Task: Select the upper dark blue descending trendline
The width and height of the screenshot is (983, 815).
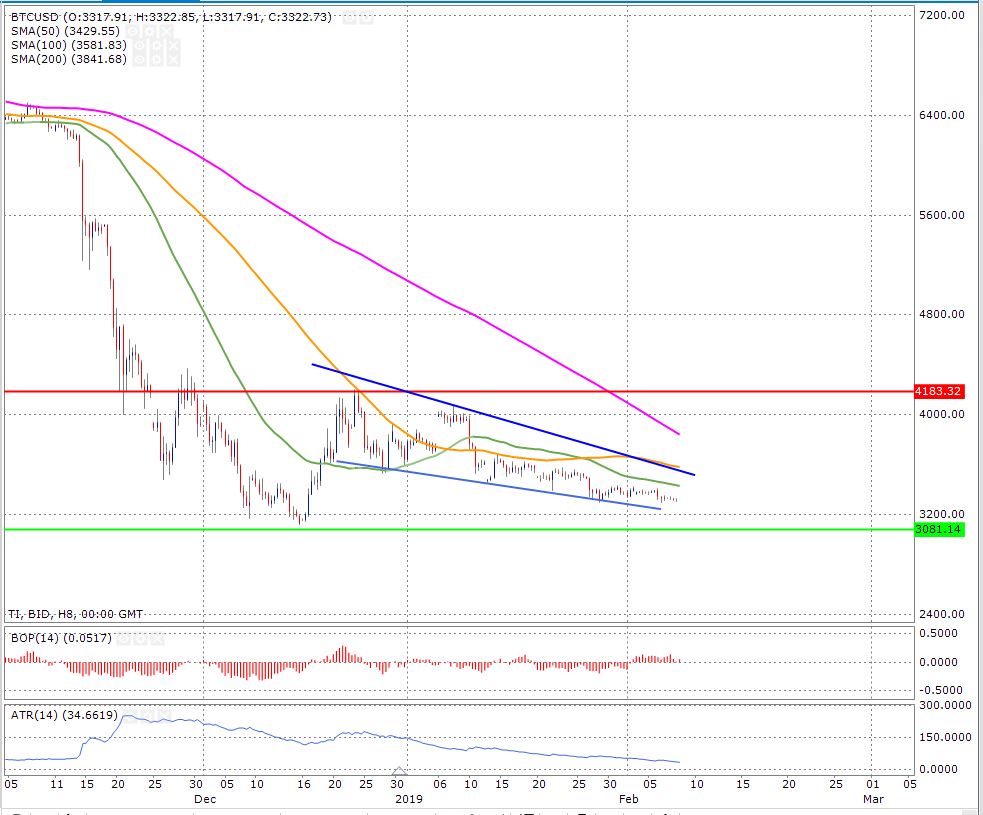Action: (500, 420)
